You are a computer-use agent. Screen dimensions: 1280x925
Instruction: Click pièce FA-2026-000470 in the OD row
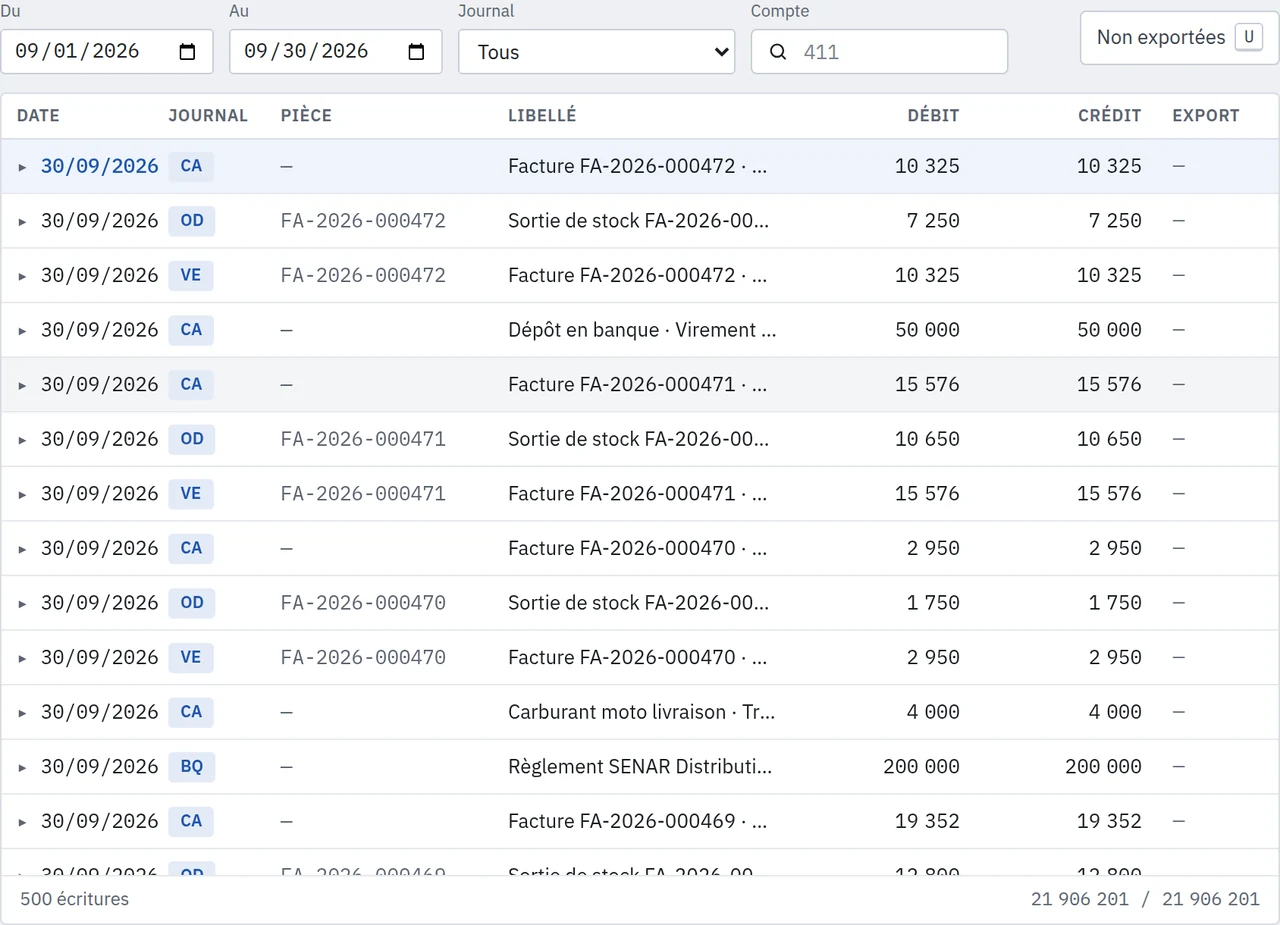click(363, 603)
